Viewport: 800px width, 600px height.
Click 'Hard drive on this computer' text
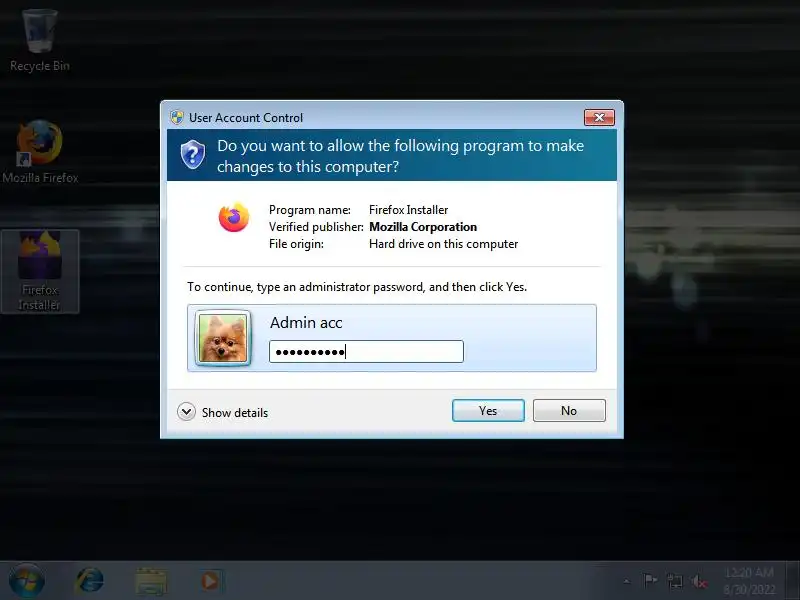pyautogui.click(x=443, y=244)
